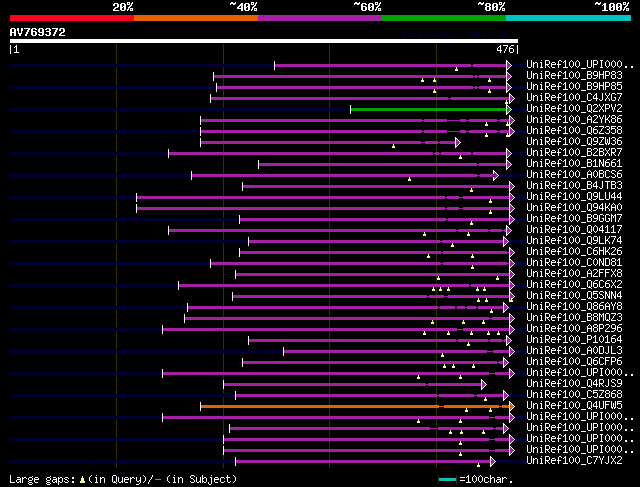Image resolution: width=640 pixels, height=487 pixels.
Task: Select the UniRef100_Q6C6X2 label
Action: [574, 285]
